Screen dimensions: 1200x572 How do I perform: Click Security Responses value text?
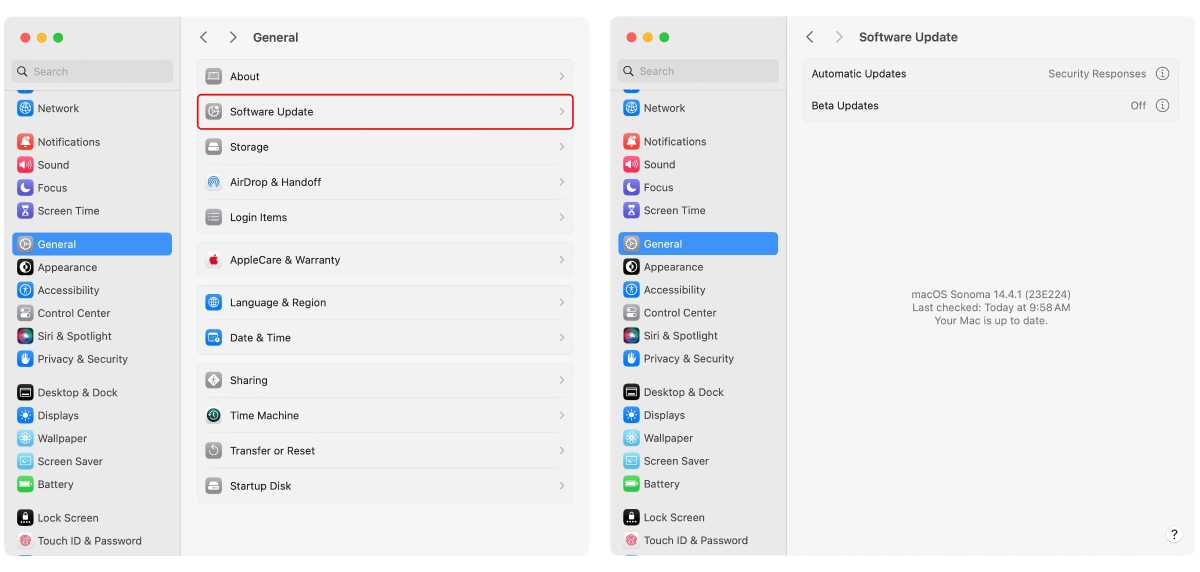(x=1097, y=74)
